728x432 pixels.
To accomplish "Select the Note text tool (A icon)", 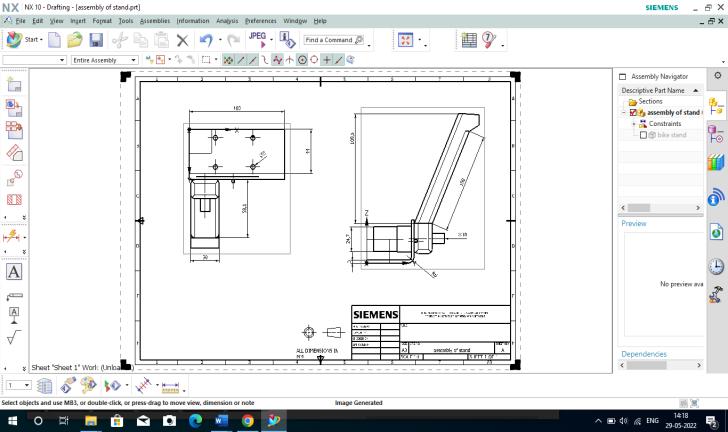I will click(13, 272).
